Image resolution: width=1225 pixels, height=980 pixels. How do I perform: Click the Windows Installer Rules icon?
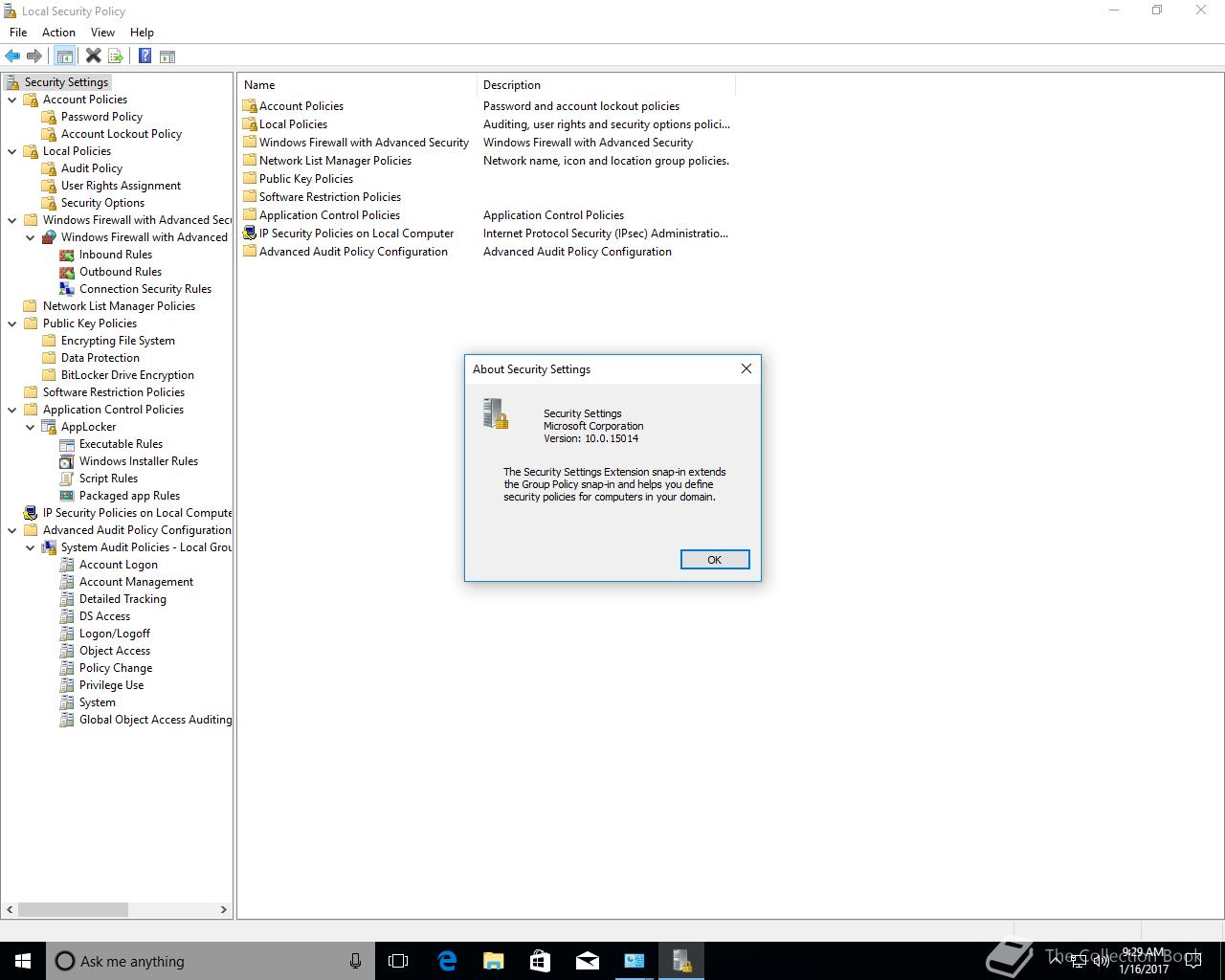67,461
